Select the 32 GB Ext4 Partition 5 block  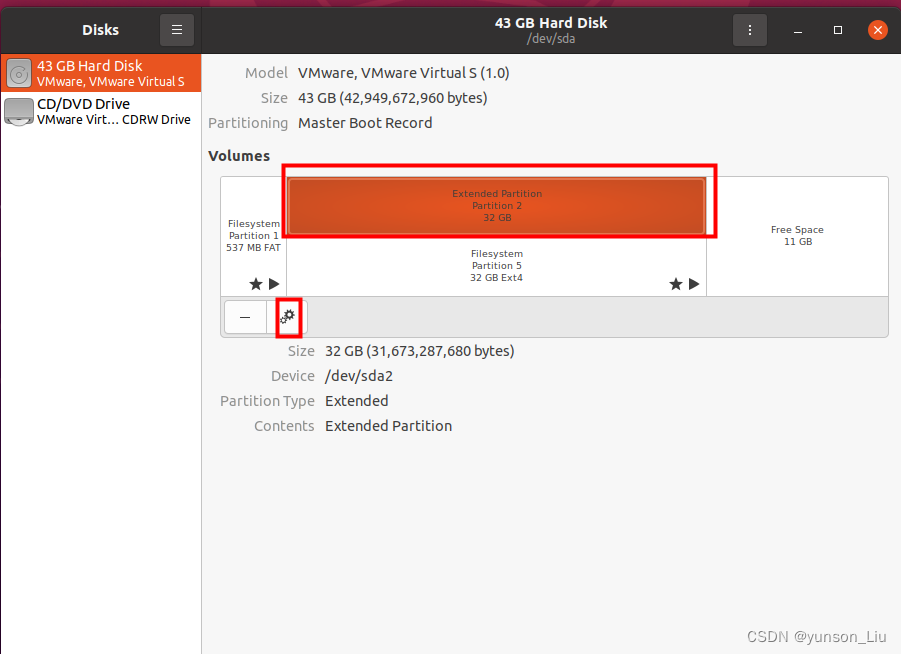pyautogui.click(x=497, y=263)
